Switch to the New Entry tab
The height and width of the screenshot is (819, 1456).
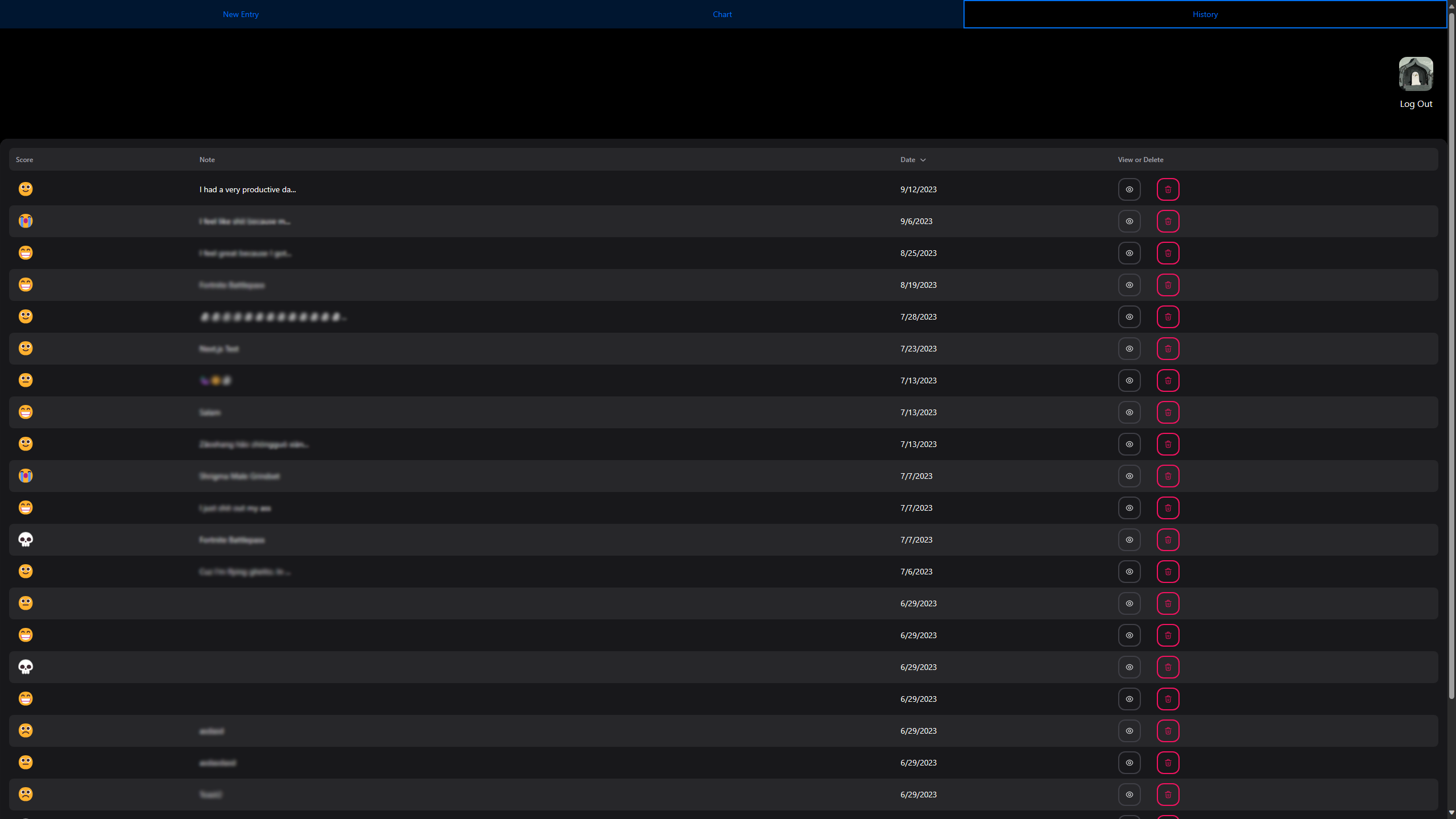[241, 14]
